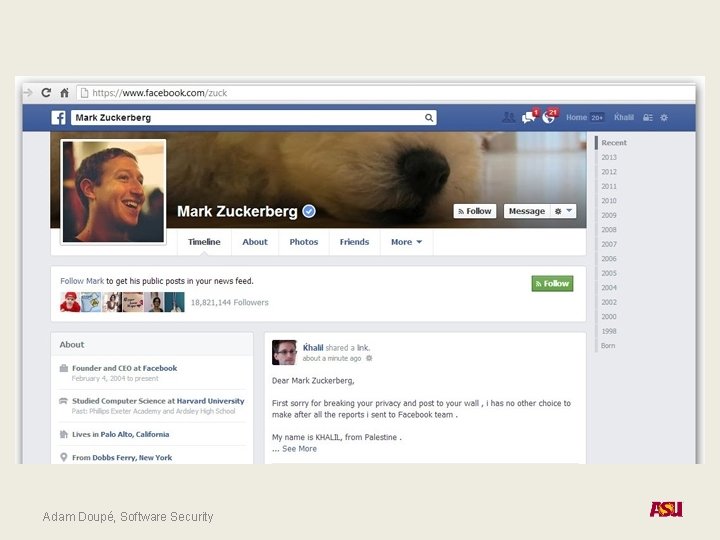Jump to 2004 in the timeline sidebar
720x540 pixels.
click(x=609, y=287)
